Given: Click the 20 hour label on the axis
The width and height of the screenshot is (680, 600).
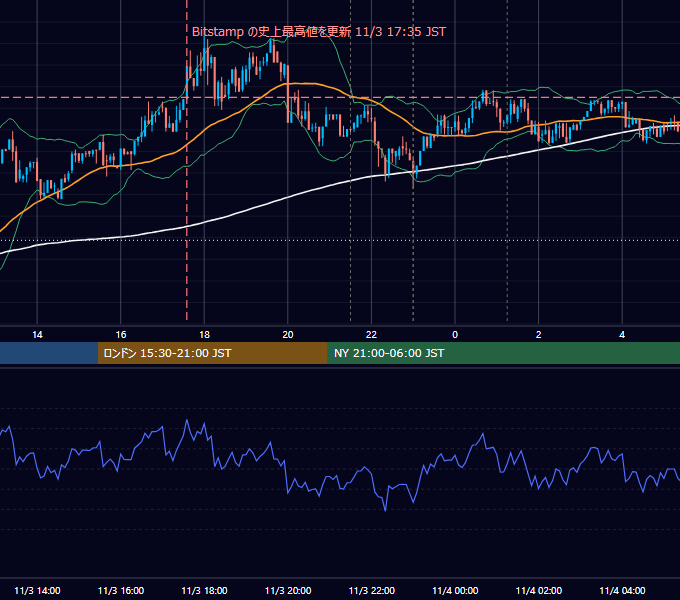Looking at the screenshot, I should 288,335.
